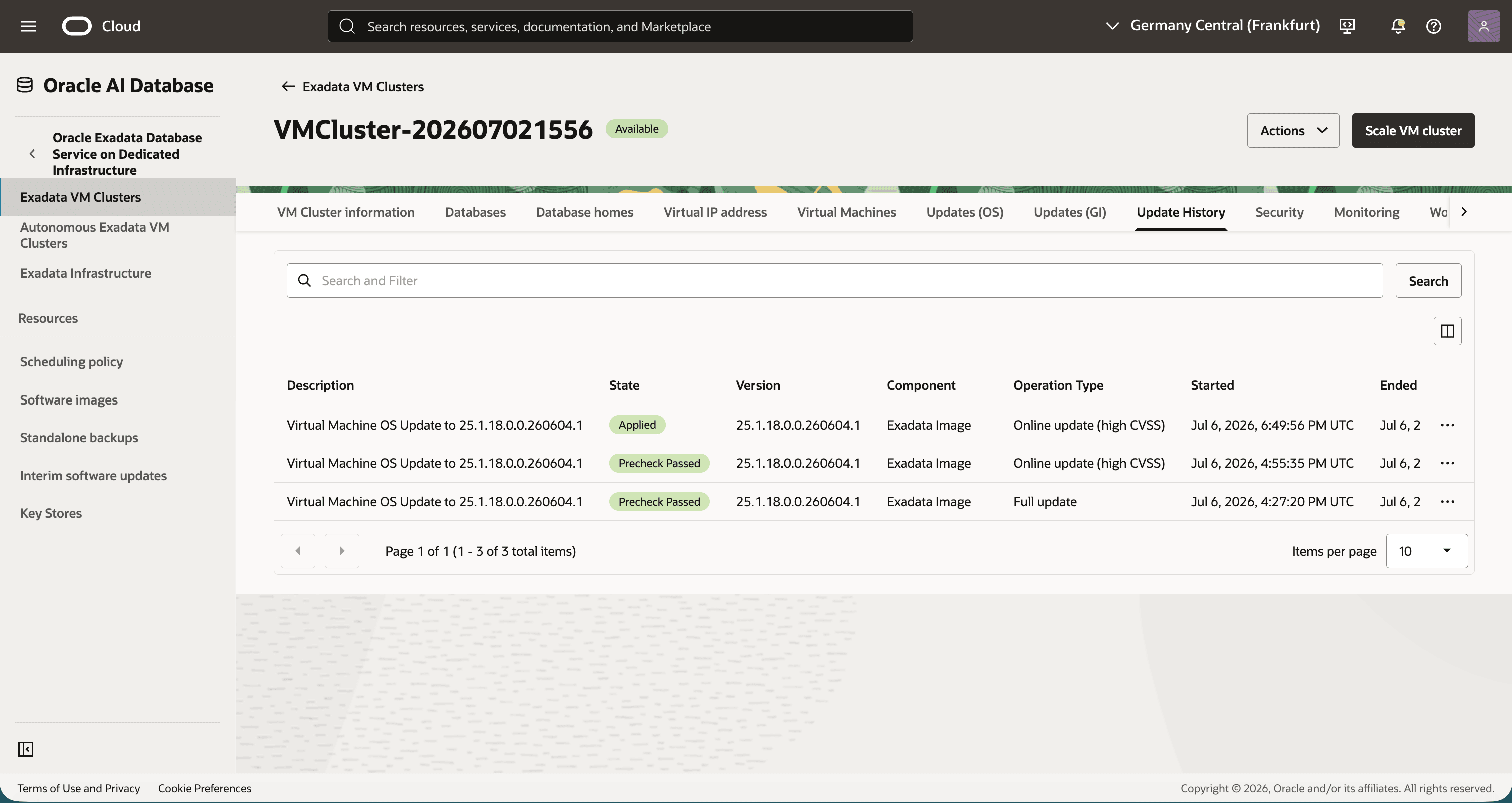Click 'Jul 6, 2026, 4:27:20 PM UTC' cell

click(1272, 501)
